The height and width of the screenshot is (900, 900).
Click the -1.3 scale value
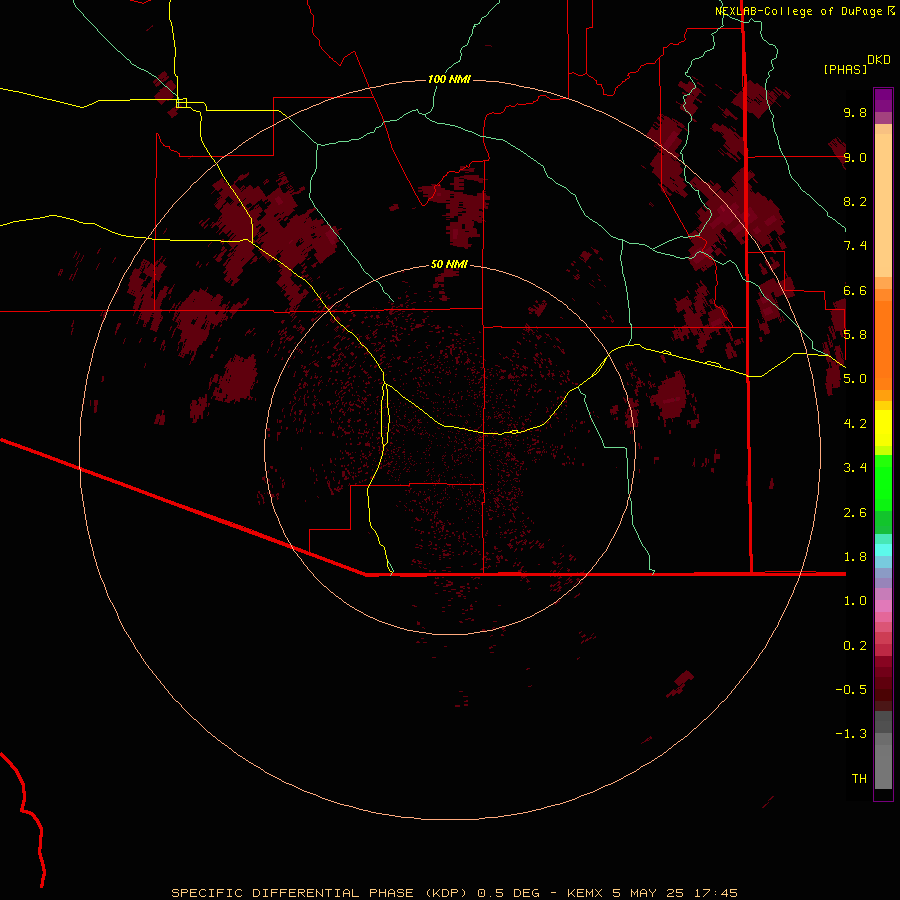tap(851, 734)
